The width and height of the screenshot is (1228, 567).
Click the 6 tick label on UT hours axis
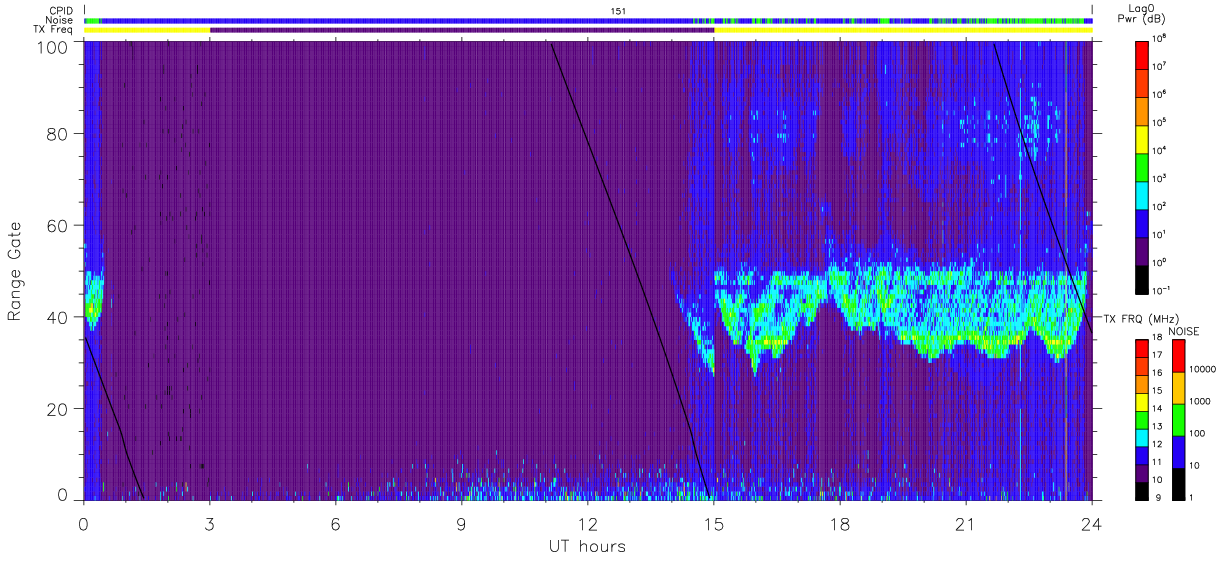click(x=336, y=525)
